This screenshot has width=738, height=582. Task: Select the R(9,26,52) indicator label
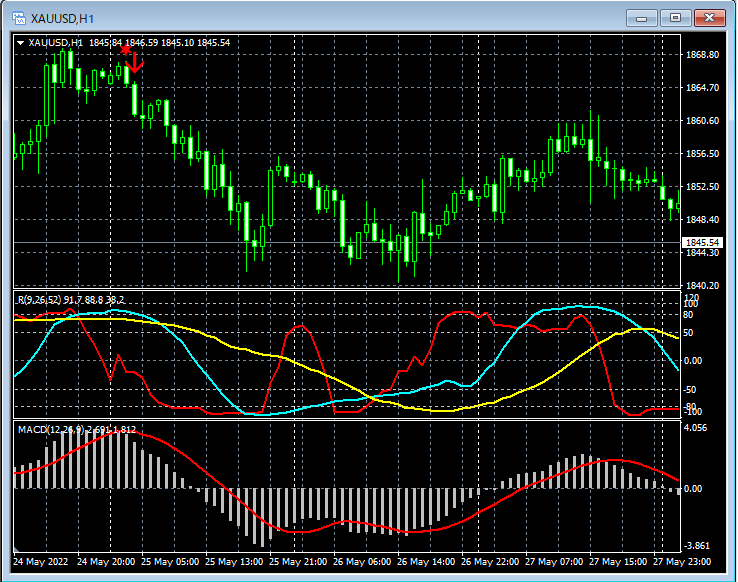pyautogui.click(x=70, y=299)
